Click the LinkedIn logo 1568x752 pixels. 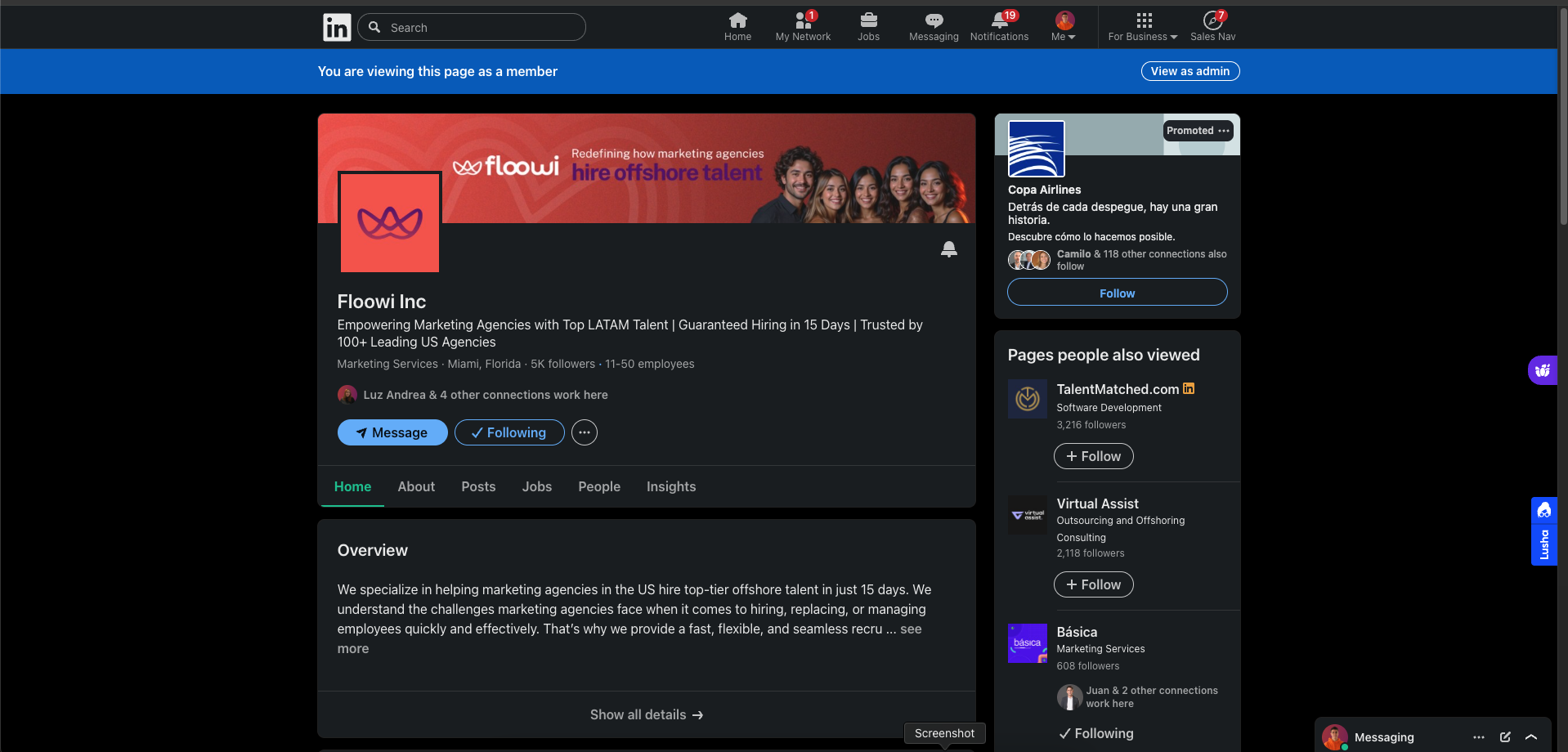336,27
